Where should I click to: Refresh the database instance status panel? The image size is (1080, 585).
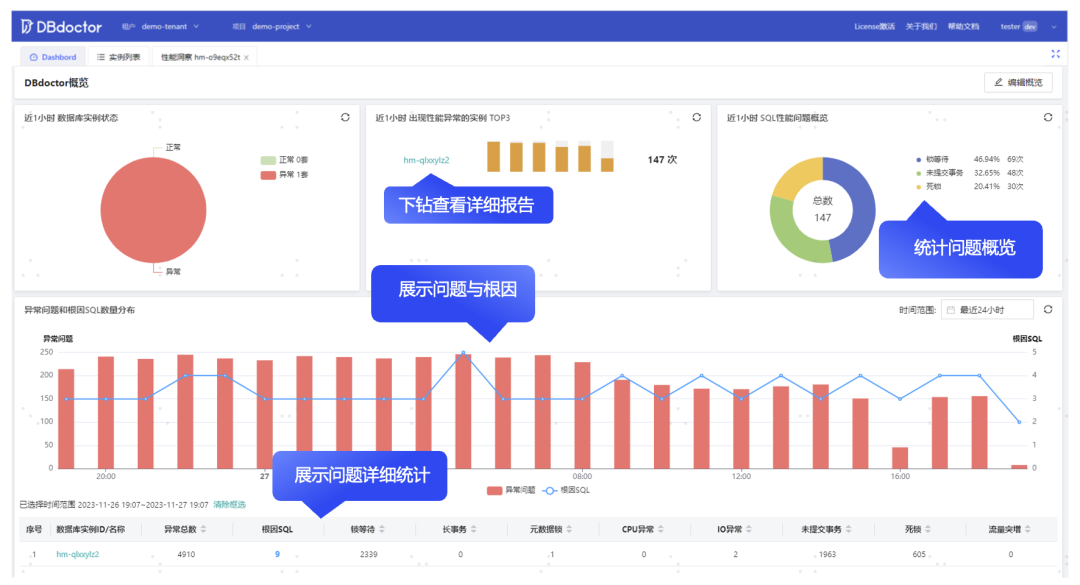tap(345, 118)
